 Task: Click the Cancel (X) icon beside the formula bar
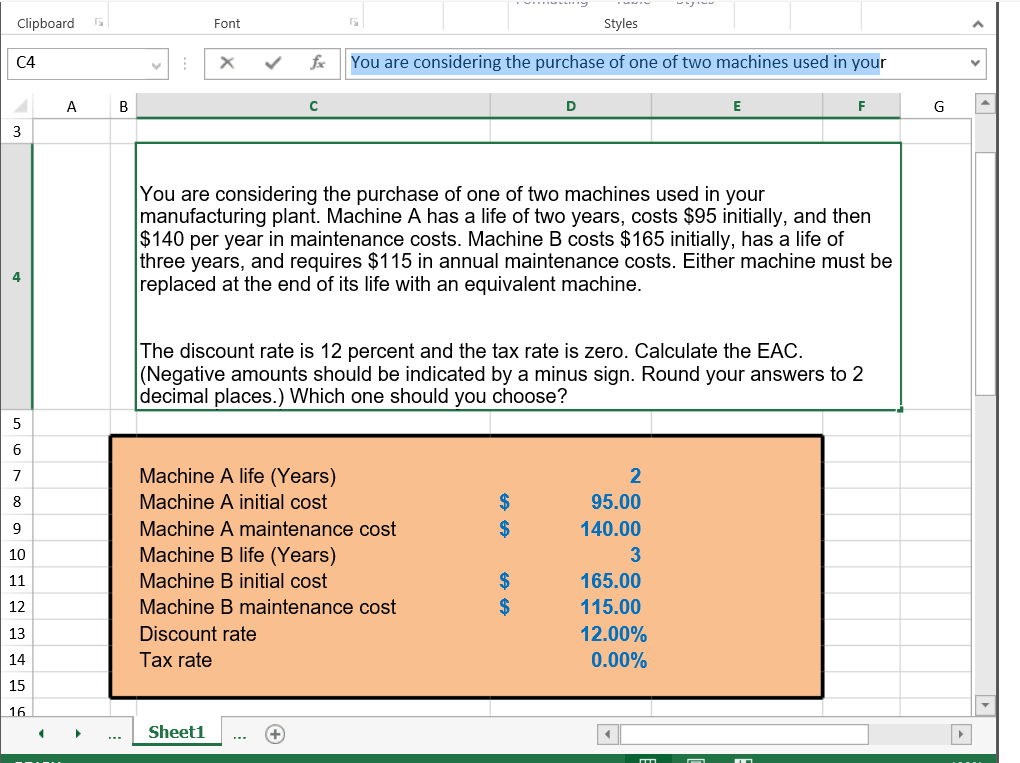228,63
